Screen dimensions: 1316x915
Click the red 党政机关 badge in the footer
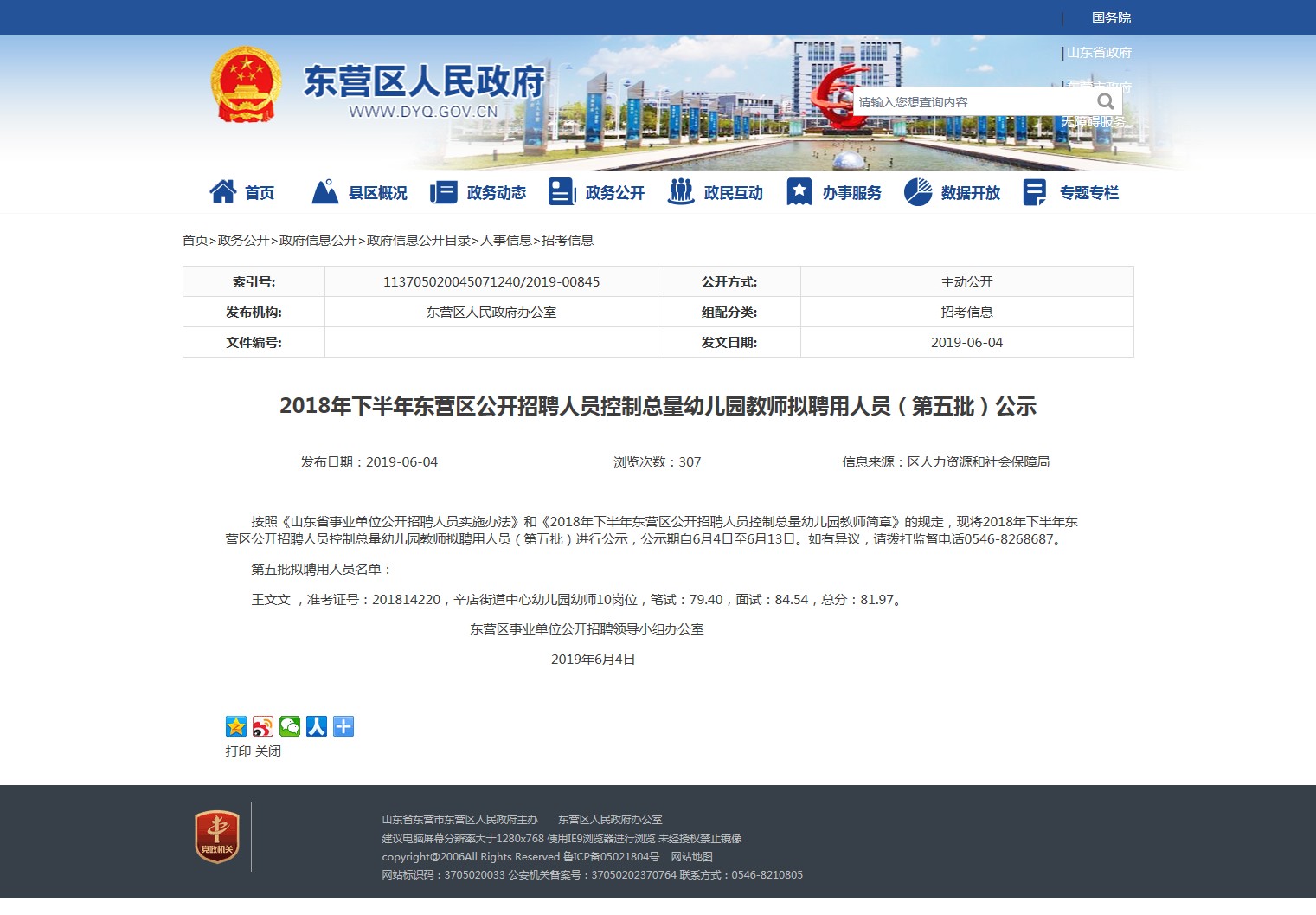tap(216, 836)
